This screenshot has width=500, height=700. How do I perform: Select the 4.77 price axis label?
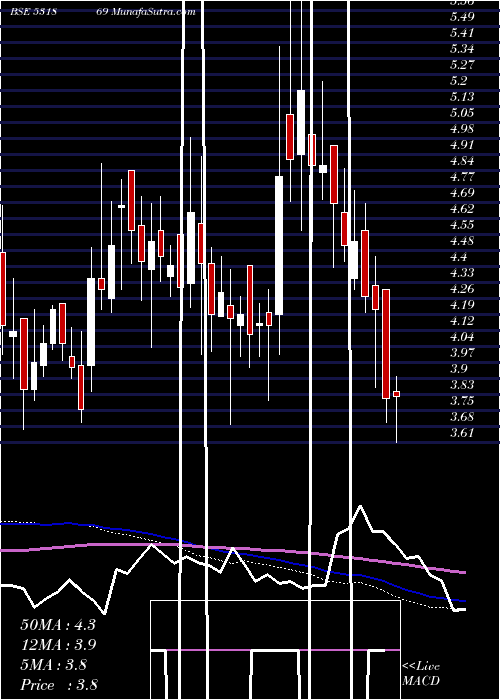(x=462, y=177)
